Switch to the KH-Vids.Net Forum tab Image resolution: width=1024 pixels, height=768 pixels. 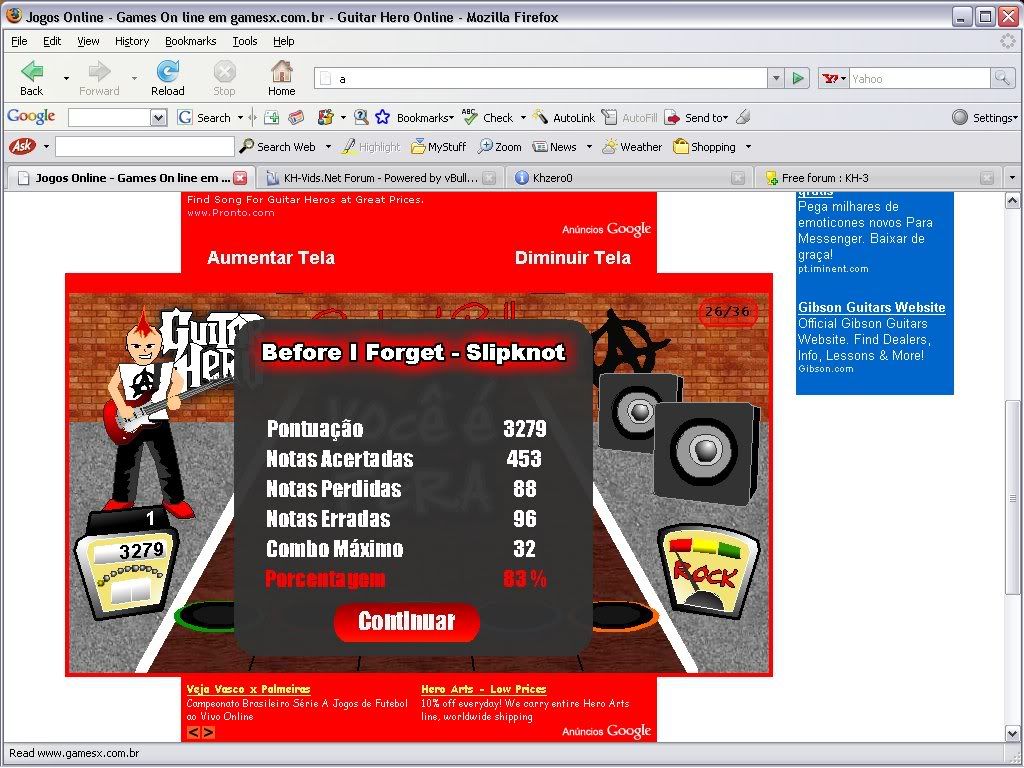pyautogui.click(x=381, y=178)
